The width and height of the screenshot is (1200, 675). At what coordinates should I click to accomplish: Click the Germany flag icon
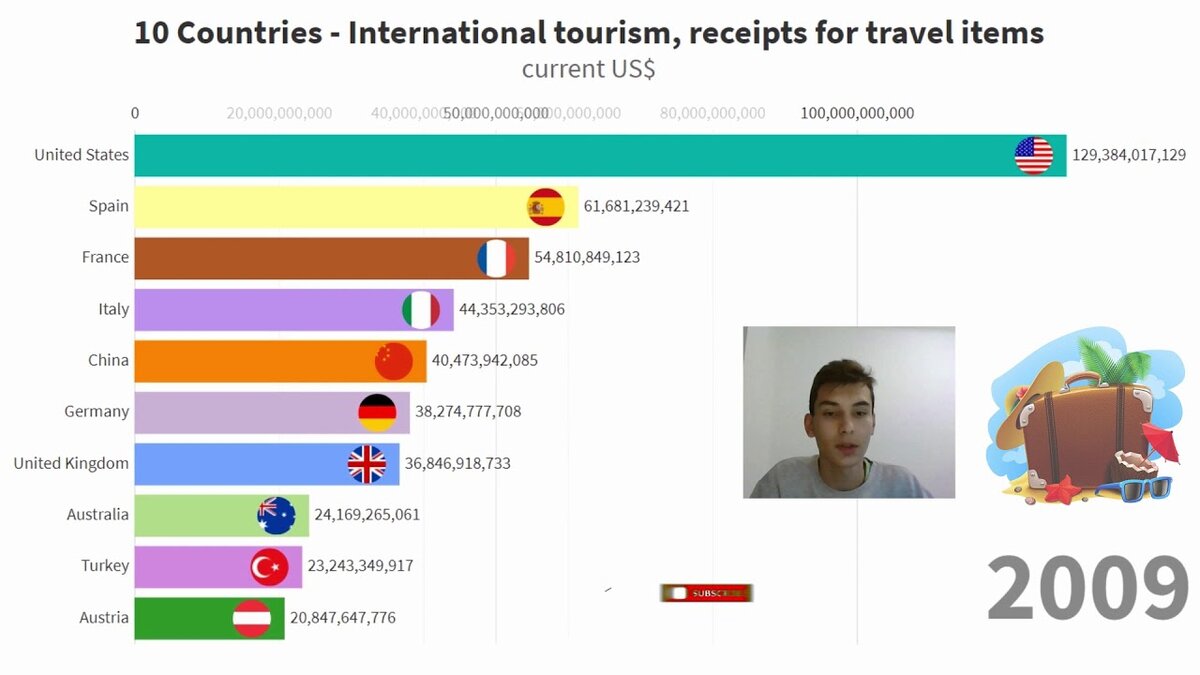377,413
